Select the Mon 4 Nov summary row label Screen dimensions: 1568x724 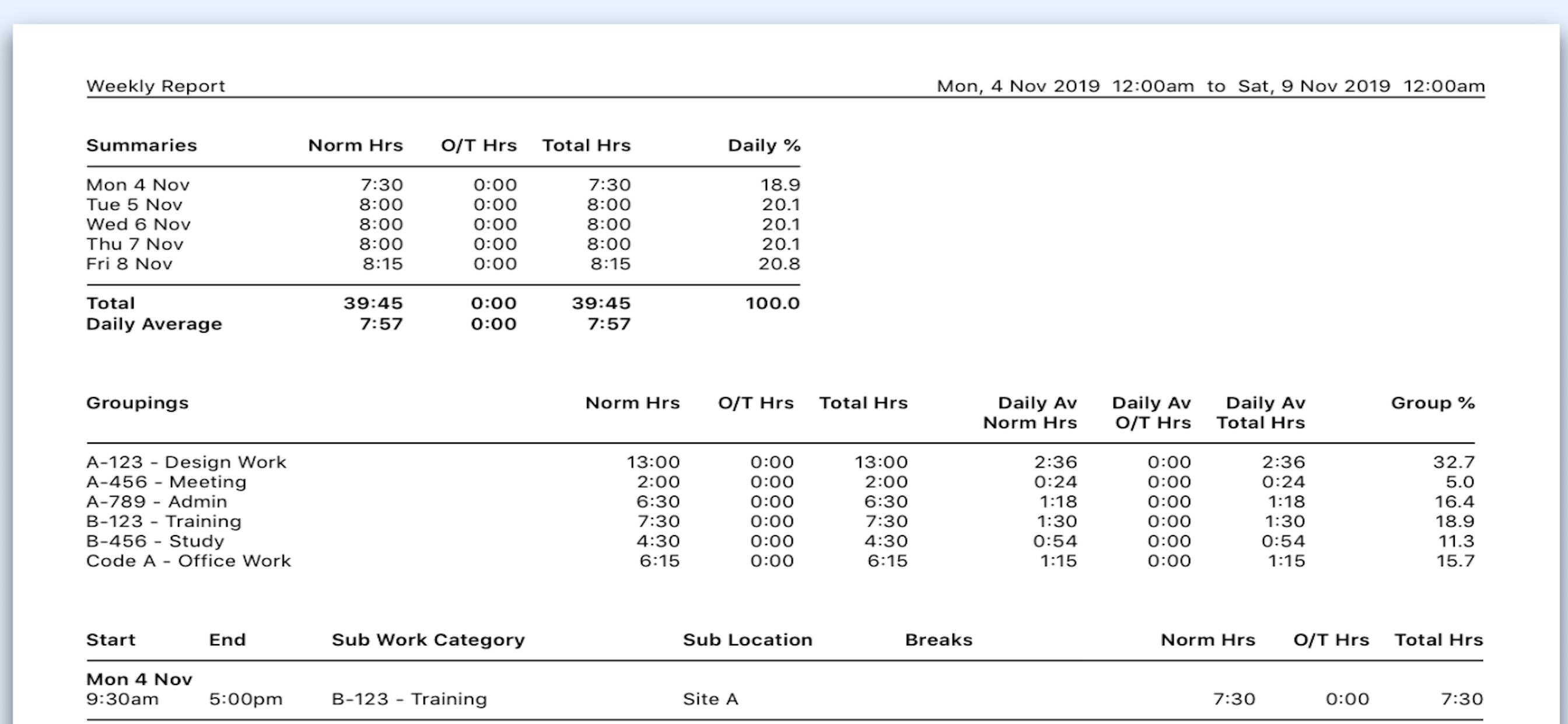coord(138,185)
